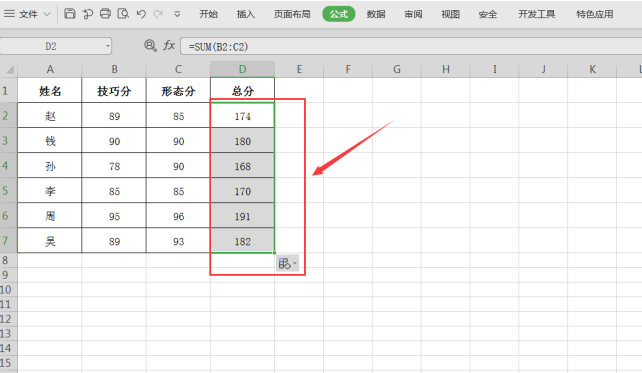Expand the quick access toolbar dropdown
Viewport: 642px width, 373px height.
(x=177, y=14)
